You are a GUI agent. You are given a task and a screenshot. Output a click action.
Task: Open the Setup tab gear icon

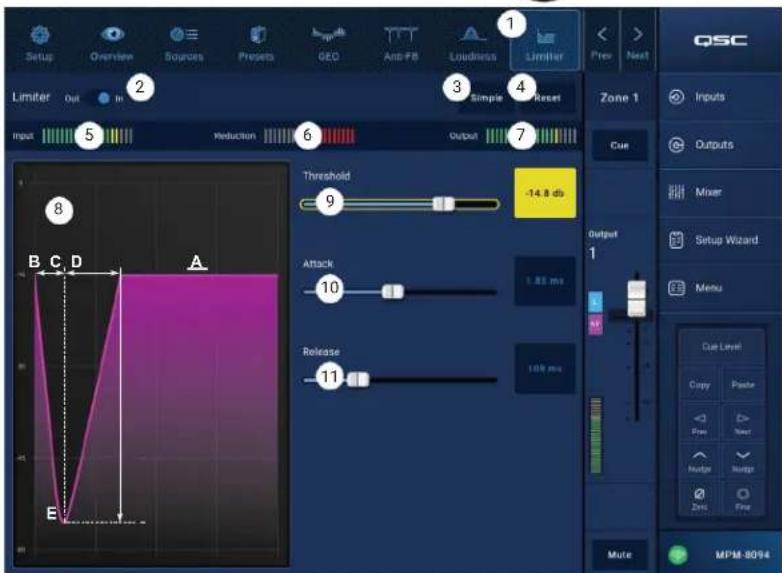pyautogui.click(x=39, y=42)
